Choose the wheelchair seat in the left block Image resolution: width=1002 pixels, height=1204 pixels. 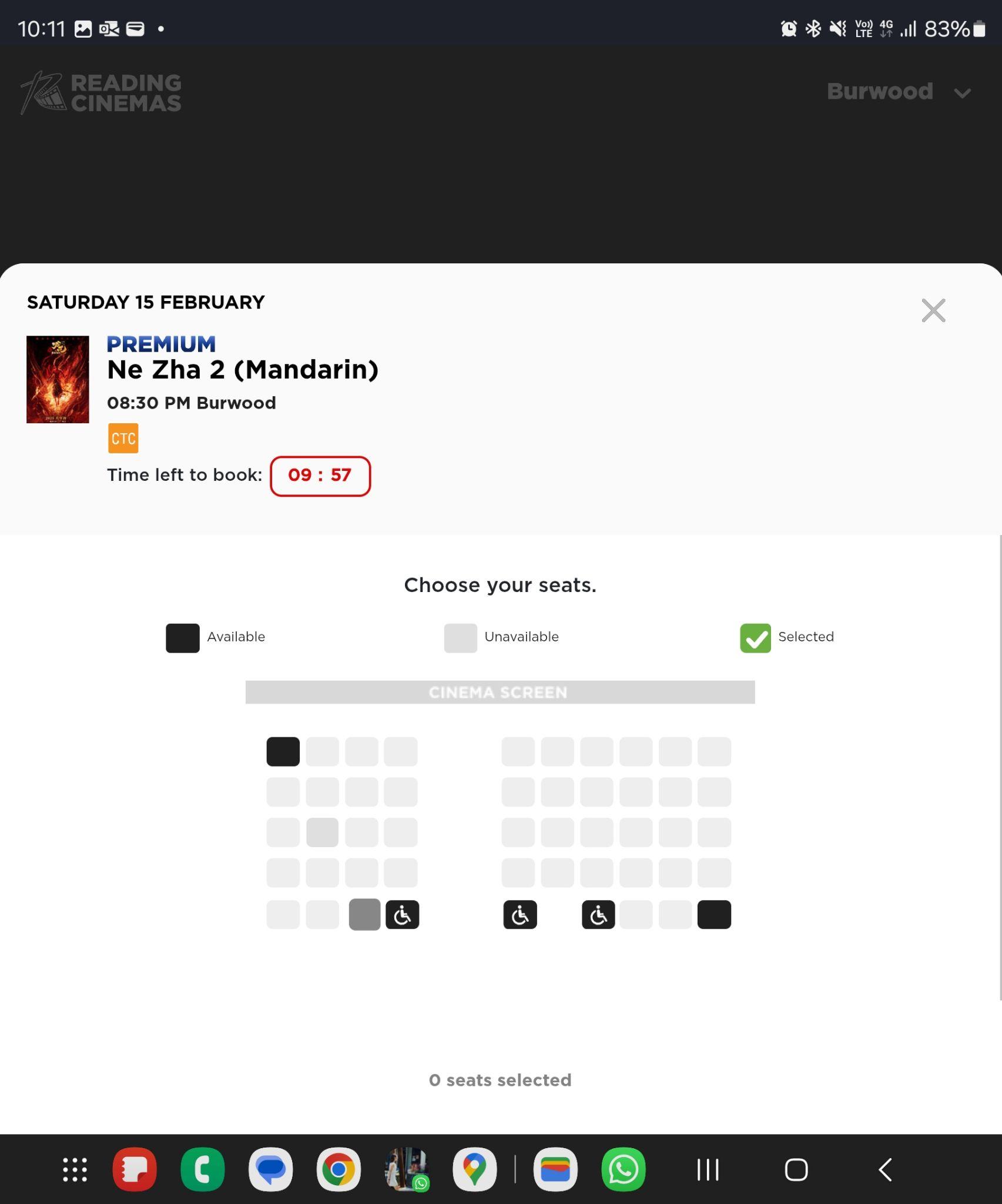[x=403, y=914]
